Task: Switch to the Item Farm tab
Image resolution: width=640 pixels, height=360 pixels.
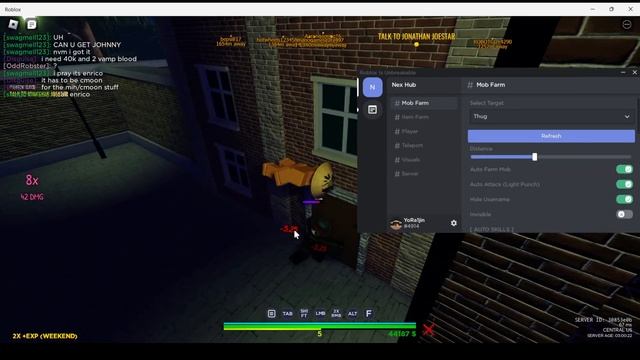Action: (424, 117)
